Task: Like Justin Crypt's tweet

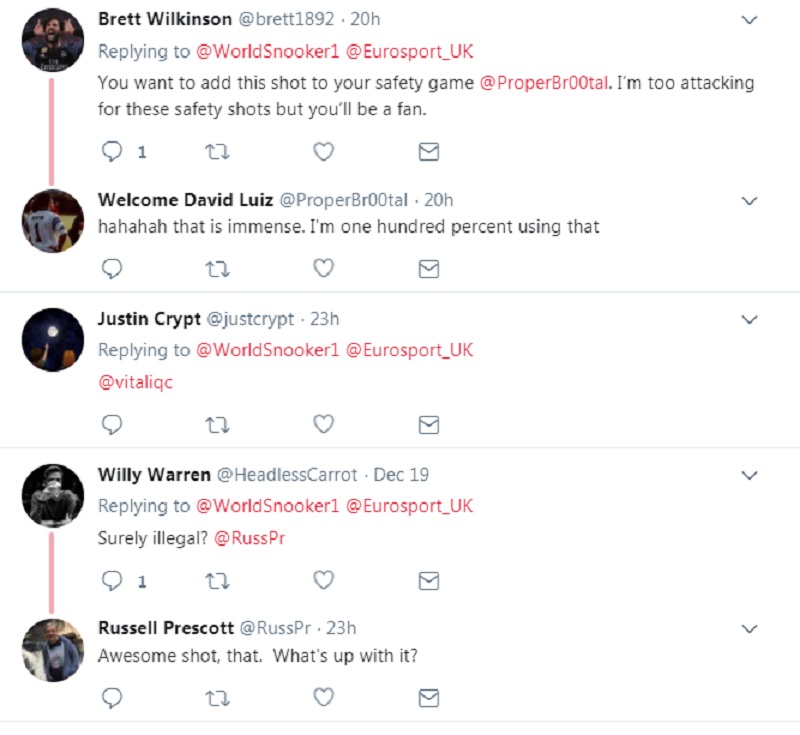Action: click(323, 425)
